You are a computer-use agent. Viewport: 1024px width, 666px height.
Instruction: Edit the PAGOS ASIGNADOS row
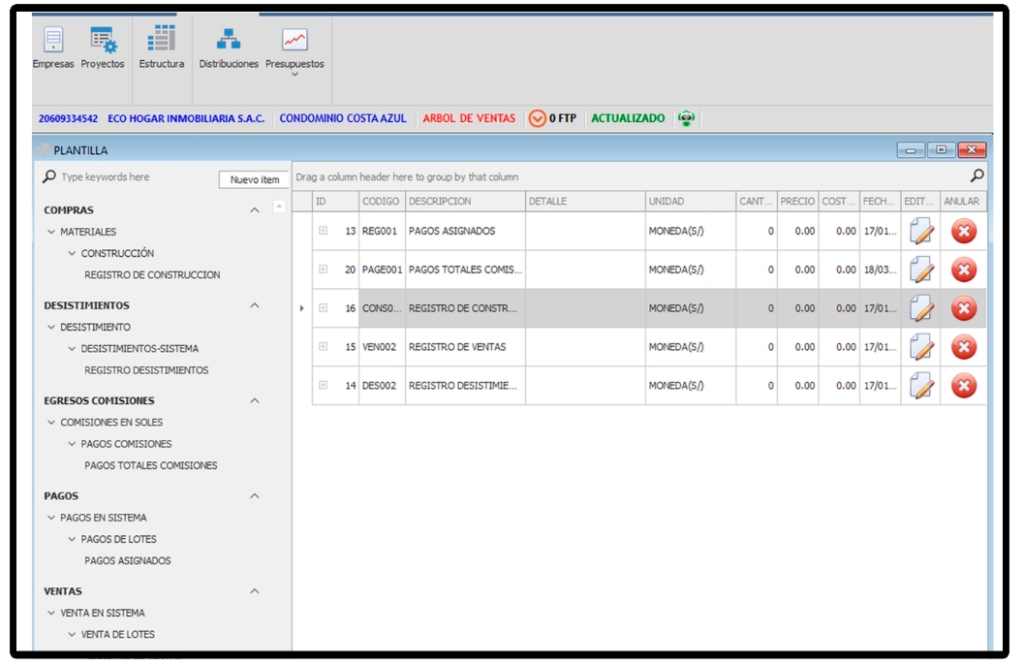click(x=921, y=231)
